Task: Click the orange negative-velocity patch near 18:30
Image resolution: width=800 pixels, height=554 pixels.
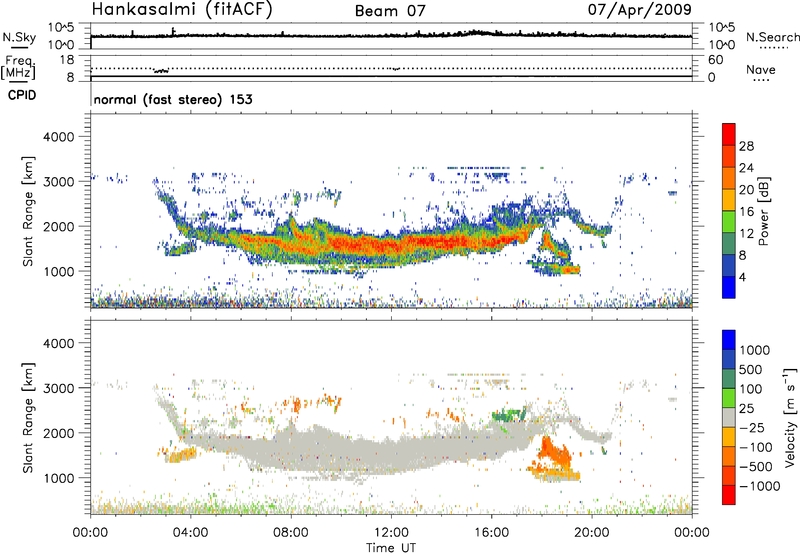Action: [x=554, y=451]
